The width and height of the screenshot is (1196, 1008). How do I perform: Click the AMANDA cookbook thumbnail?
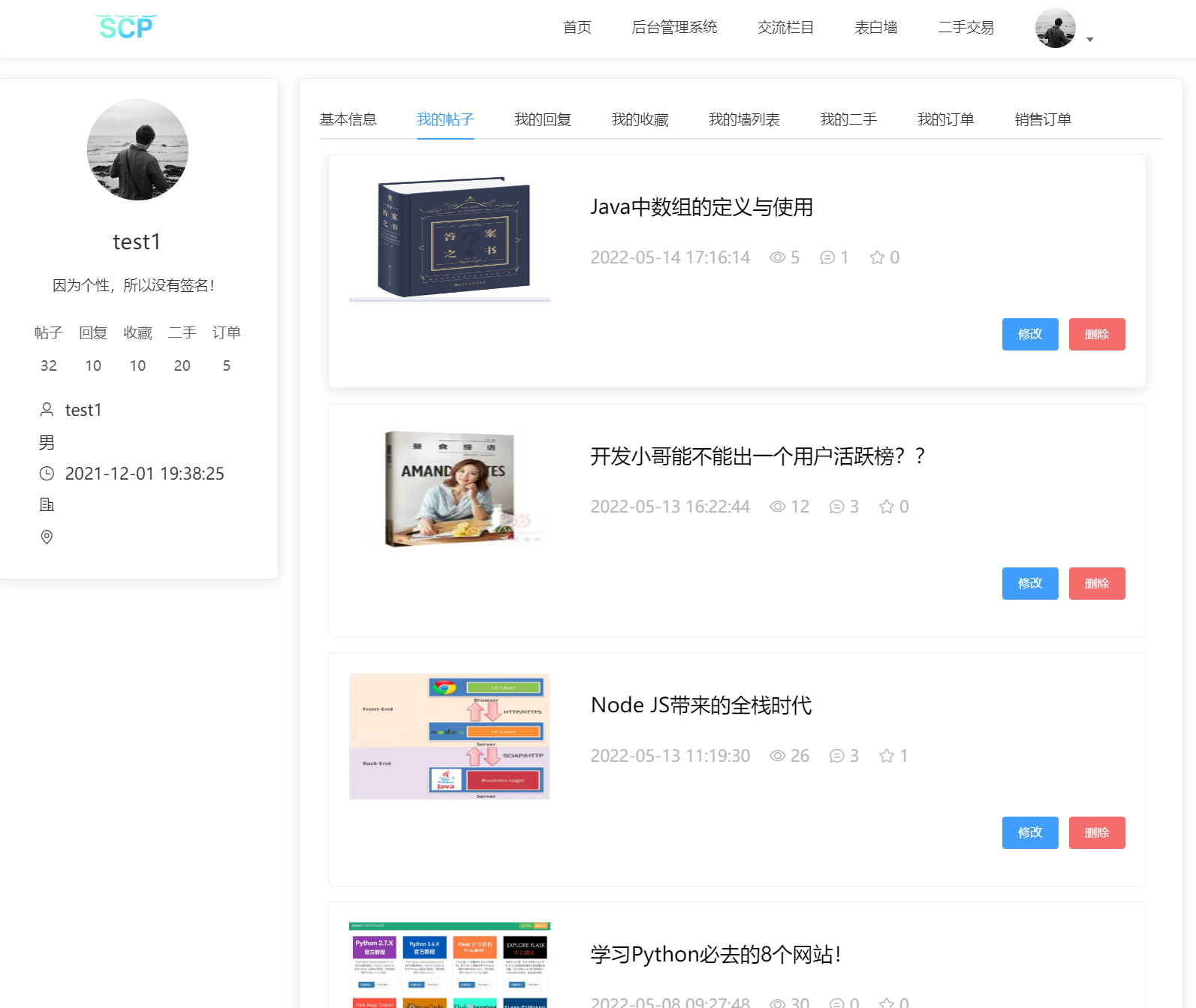pos(450,488)
